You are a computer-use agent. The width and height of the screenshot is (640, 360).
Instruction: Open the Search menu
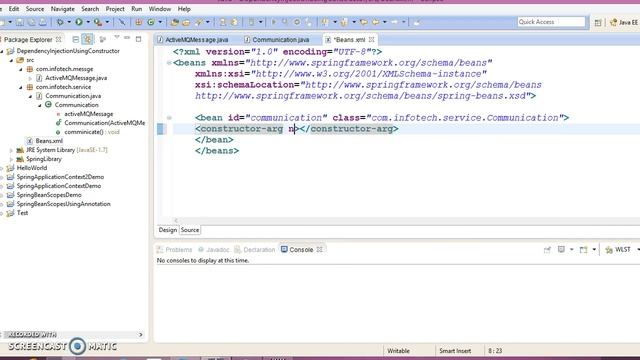(x=90, y=9)
